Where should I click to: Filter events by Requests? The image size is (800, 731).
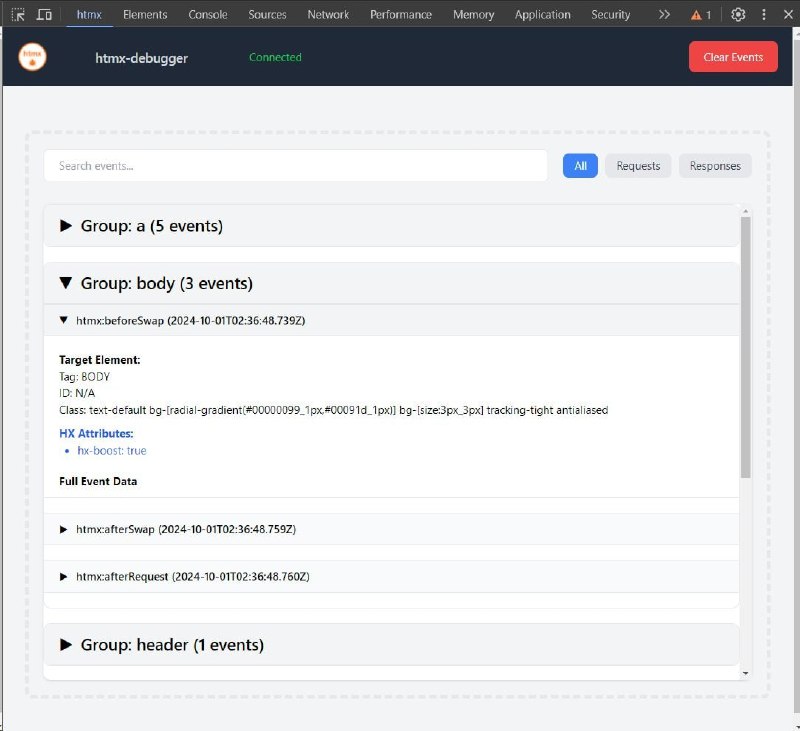coord(638,166)
